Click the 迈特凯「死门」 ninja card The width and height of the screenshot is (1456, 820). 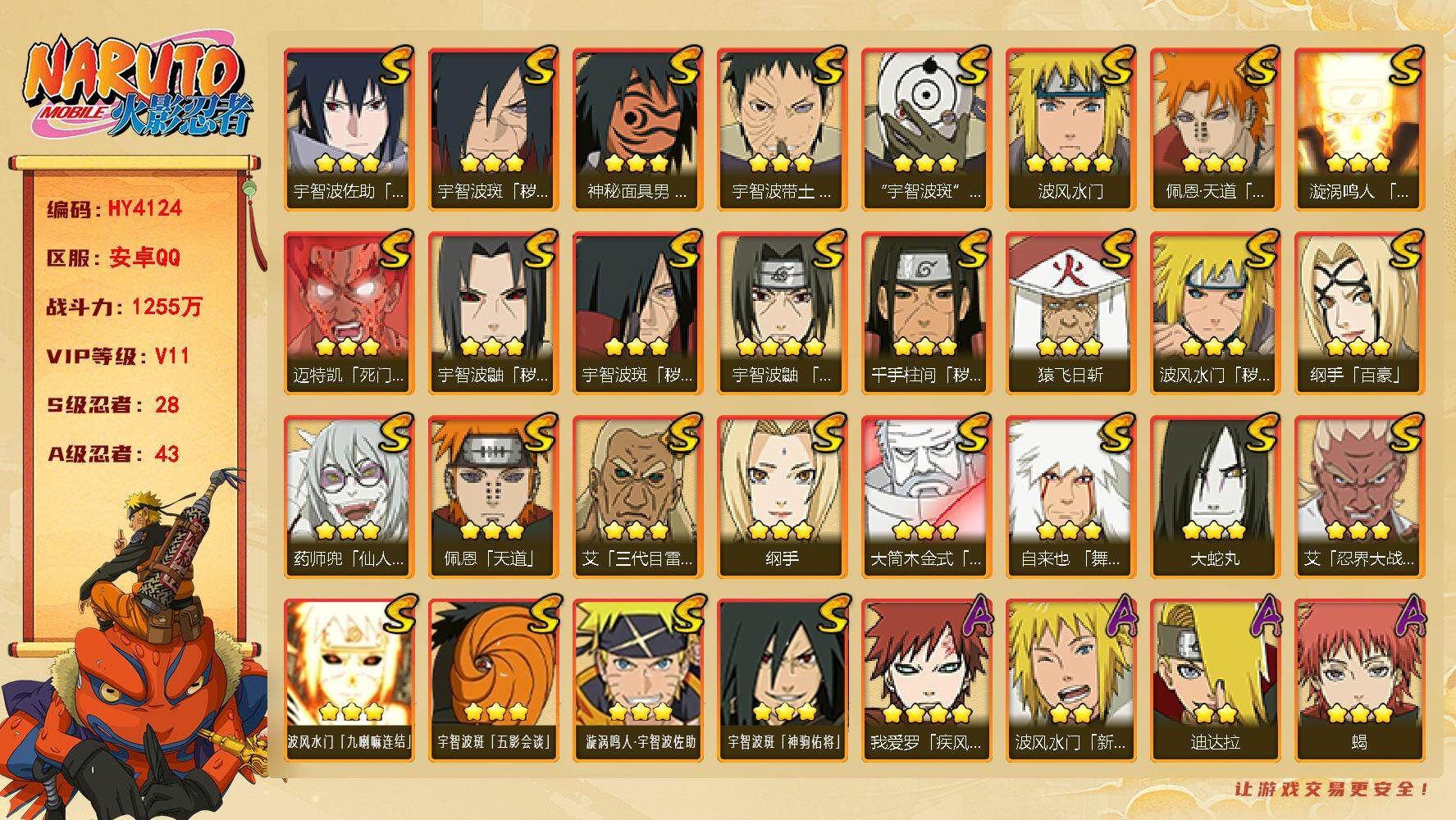(349, 313)
